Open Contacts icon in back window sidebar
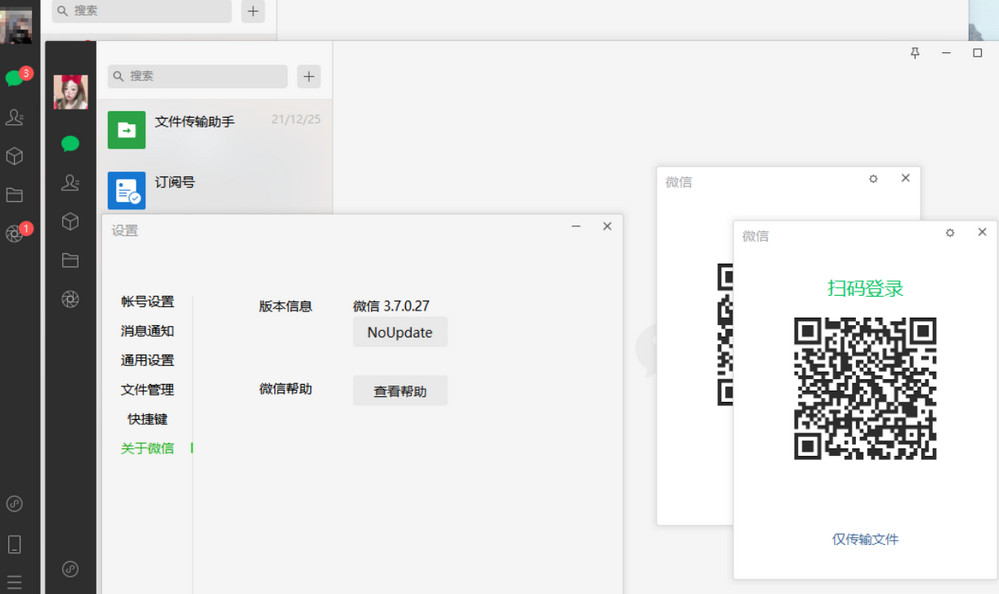The width and height of the screenshot is (999, 594). pos(15,117)
